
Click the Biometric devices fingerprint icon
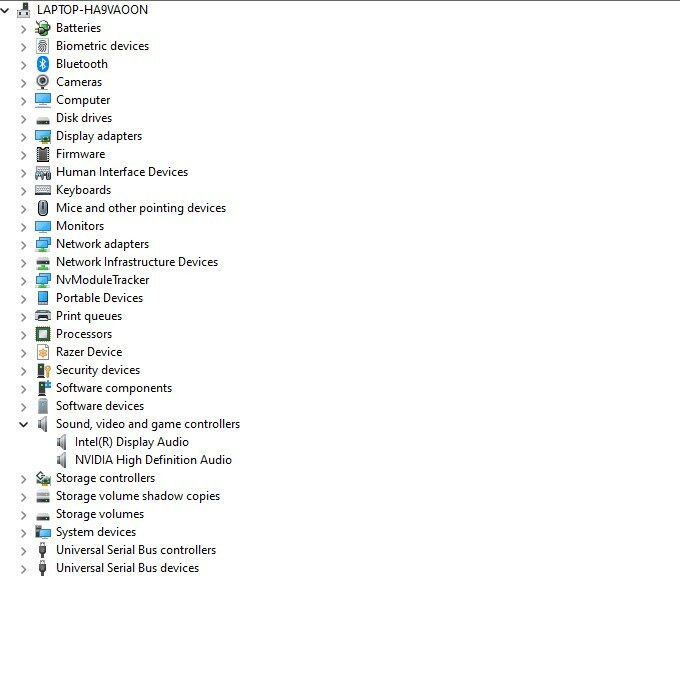pos(42,46)
